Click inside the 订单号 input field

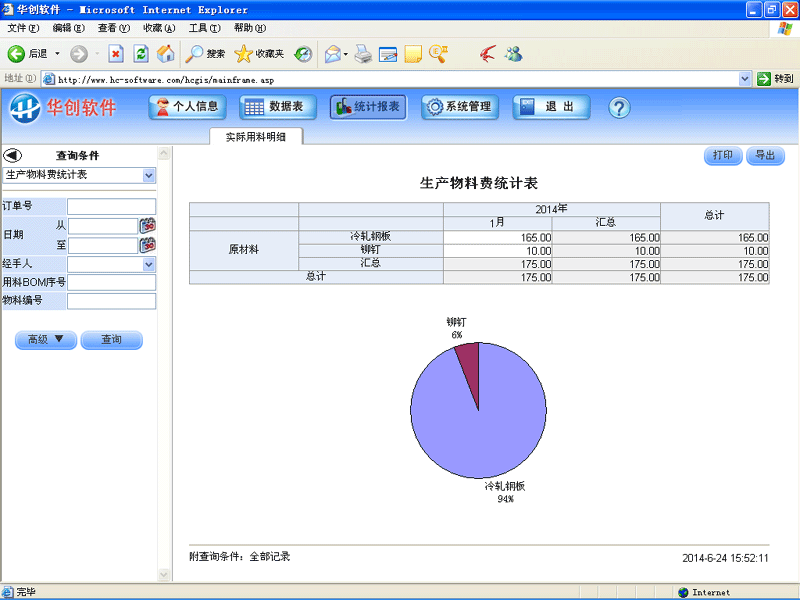pyautogui.click(x=110, y=206)
